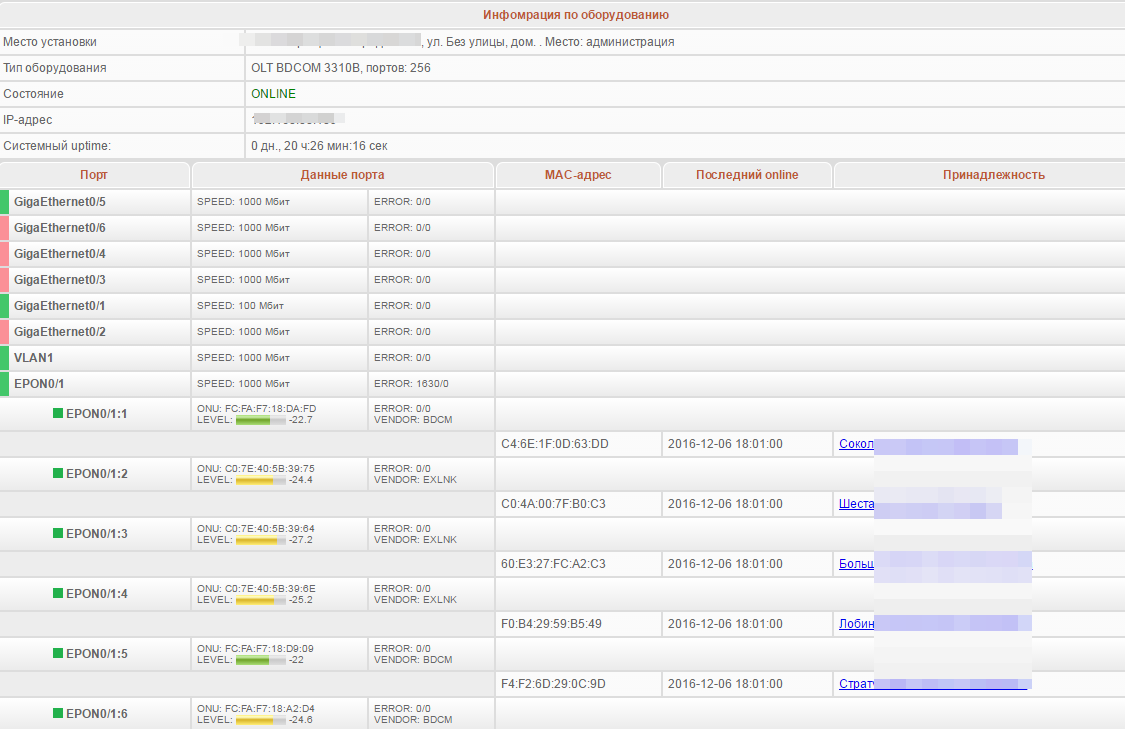Viewport: 1125px width, 729px height.
Task: Click the EPON0/1:1 port label
Action: 97,413
